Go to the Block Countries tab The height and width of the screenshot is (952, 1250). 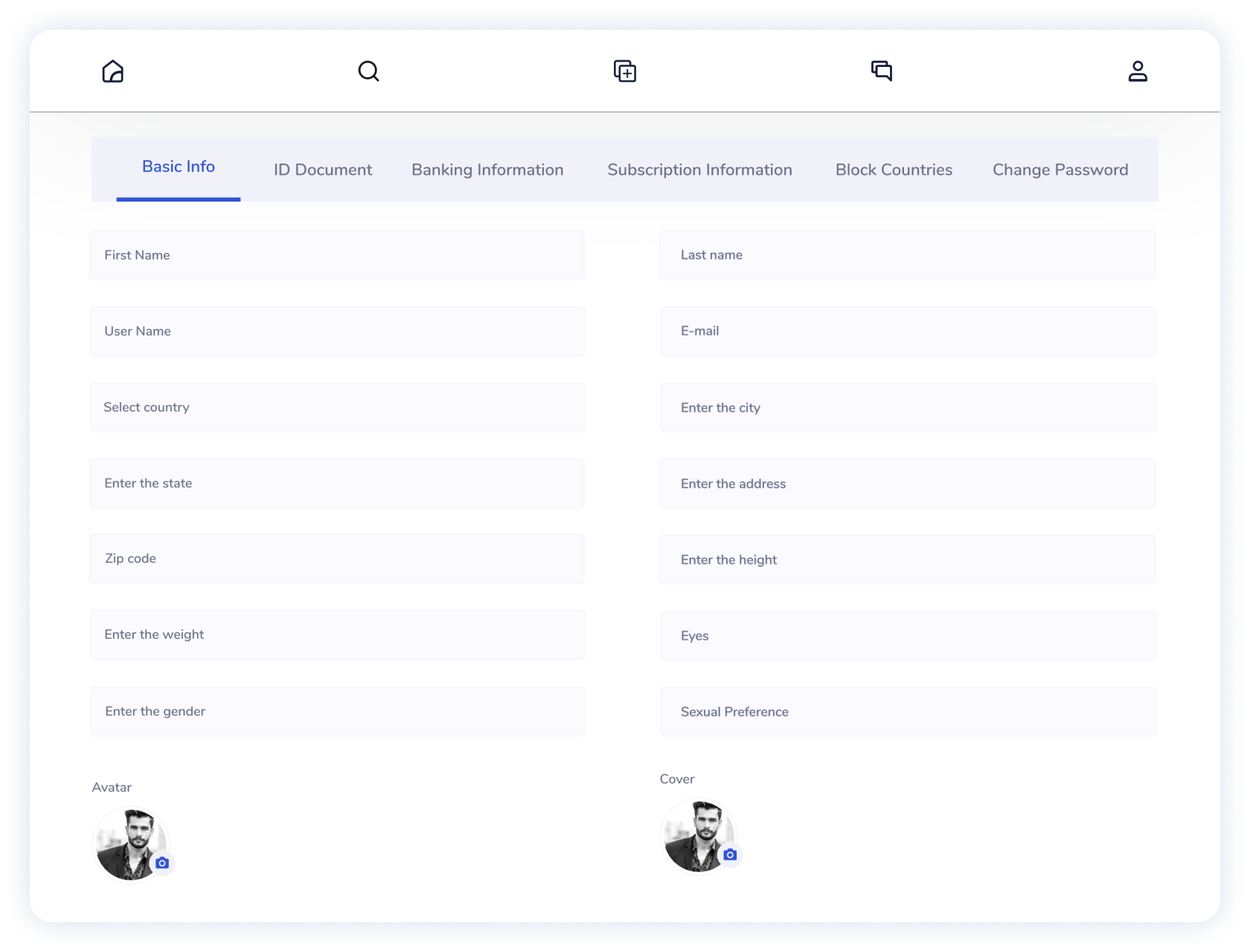894,170
